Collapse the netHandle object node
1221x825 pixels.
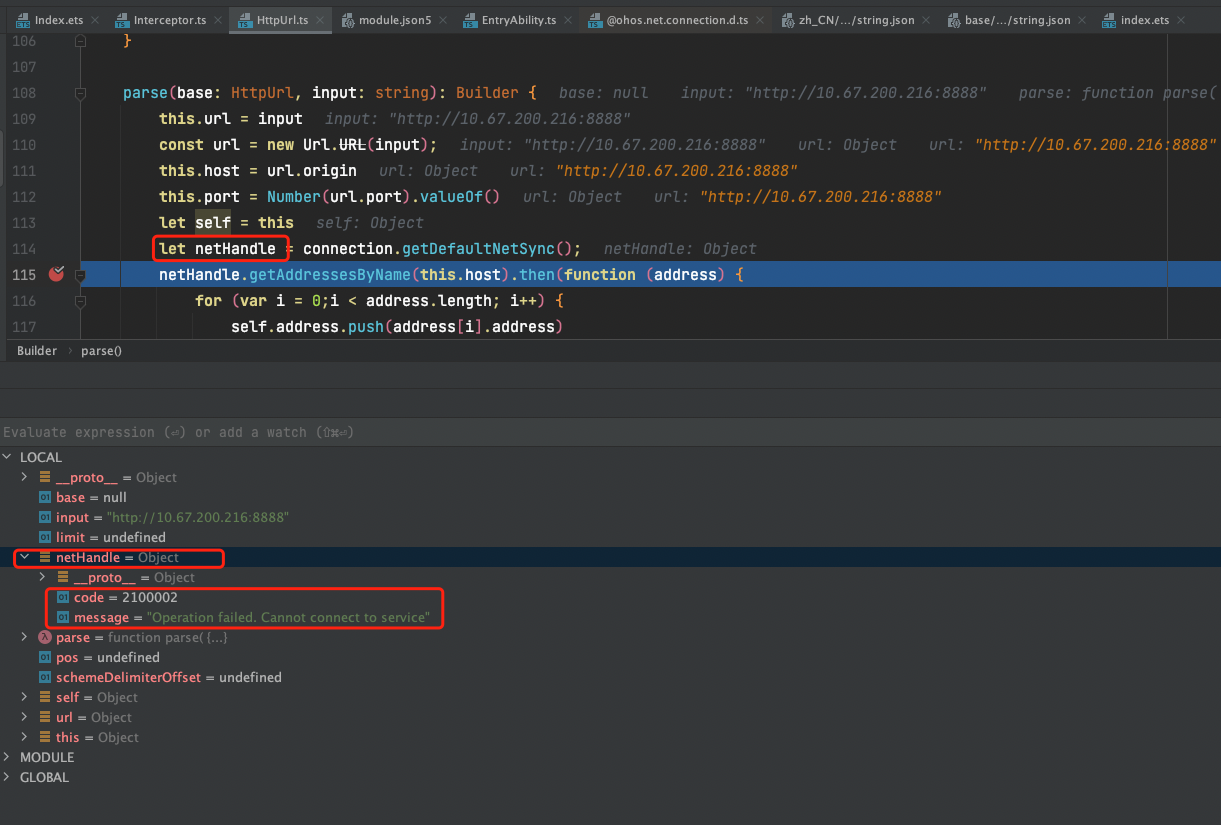25,557
